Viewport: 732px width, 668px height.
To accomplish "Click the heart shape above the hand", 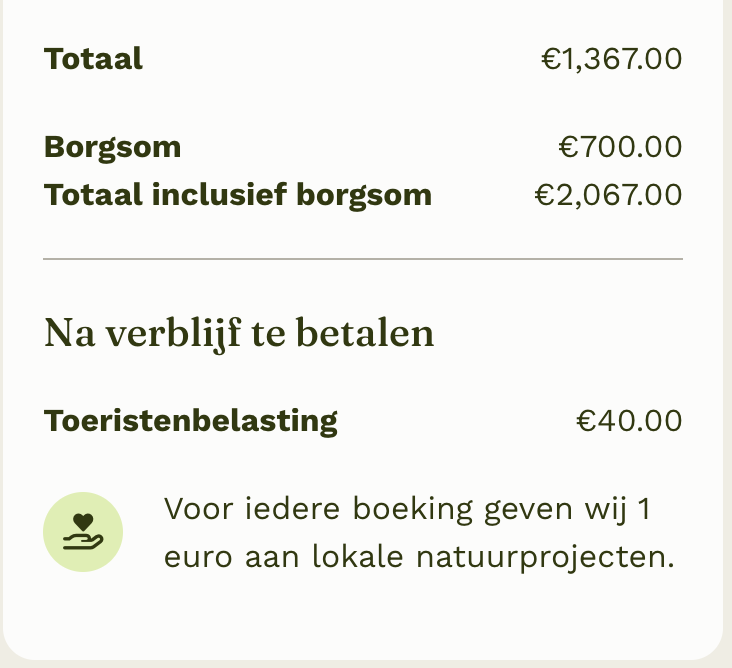I will (83, 521).
